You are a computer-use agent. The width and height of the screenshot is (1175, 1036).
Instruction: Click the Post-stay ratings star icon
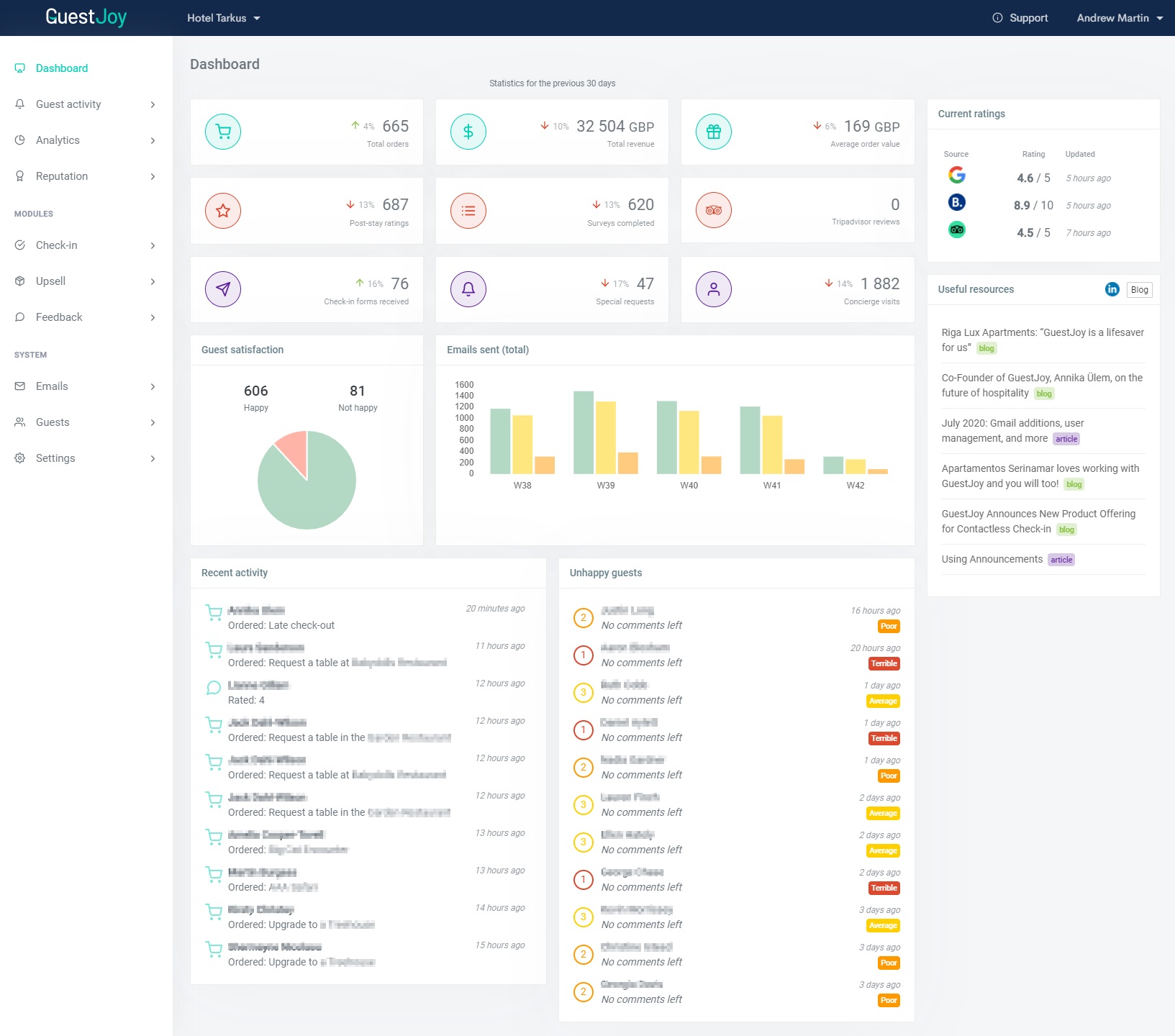[223, 211]
